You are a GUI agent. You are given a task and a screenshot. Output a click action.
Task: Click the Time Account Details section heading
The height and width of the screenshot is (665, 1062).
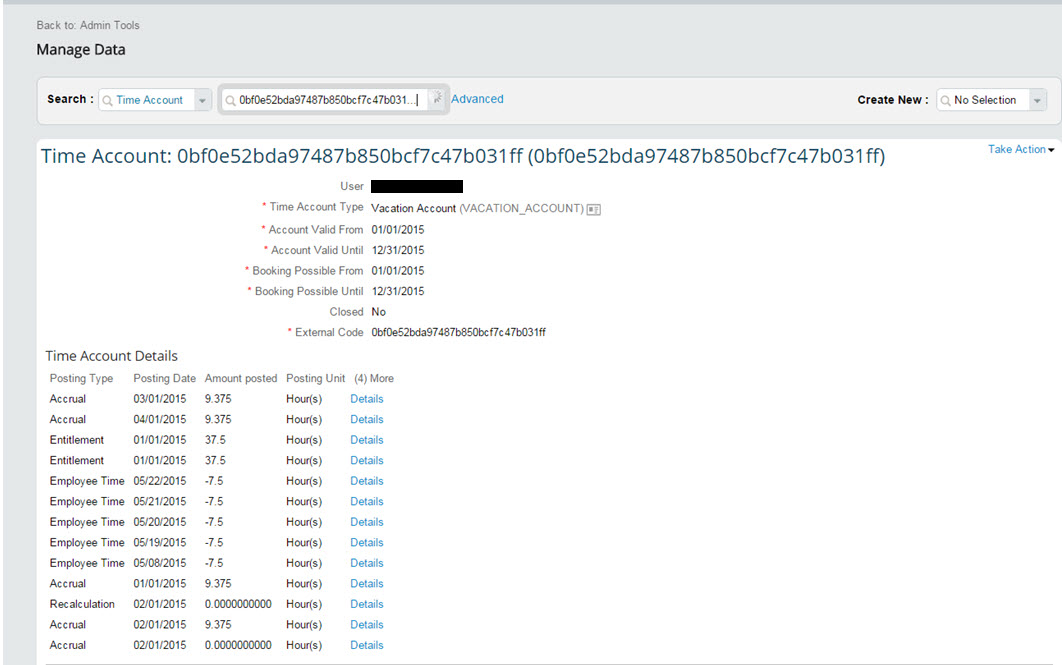(111, 356)
